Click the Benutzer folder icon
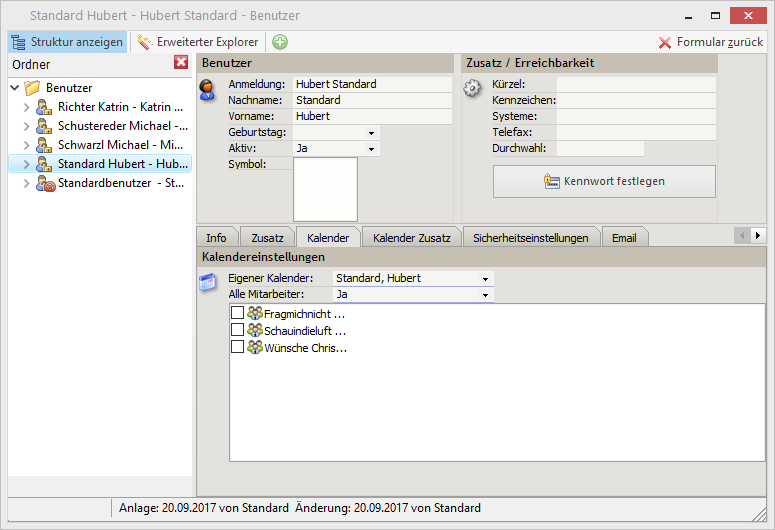This screenshot has width=775, height=530. click(x=33, y=88)
